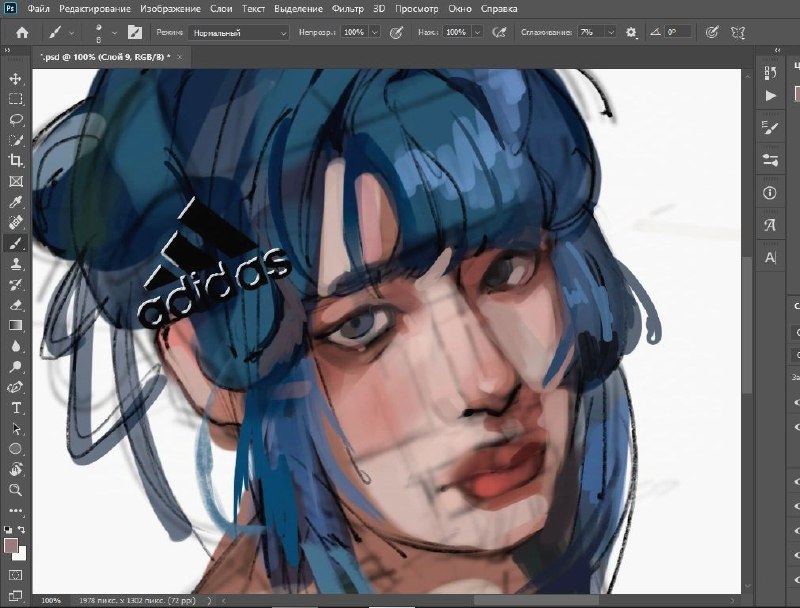Select the Blur tool
Viewport: 800px width, 608px height.
click(x=15, y=346)
